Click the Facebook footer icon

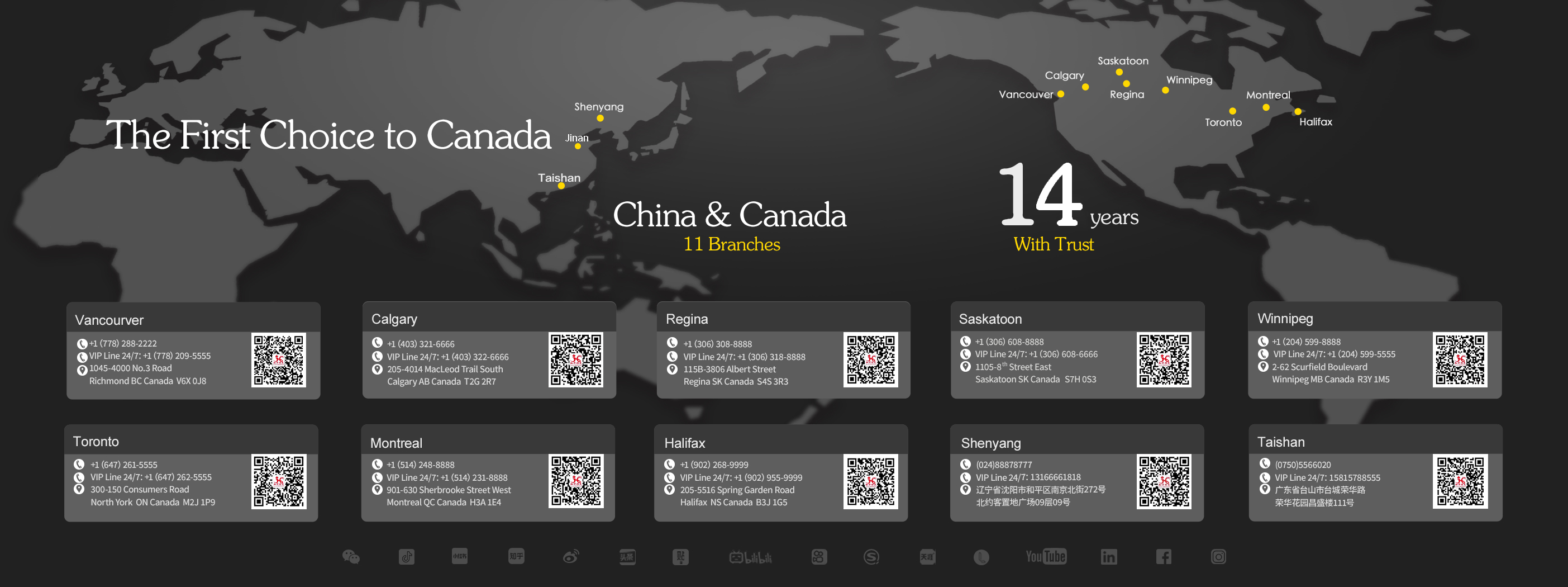click(x=1163, y=557)
